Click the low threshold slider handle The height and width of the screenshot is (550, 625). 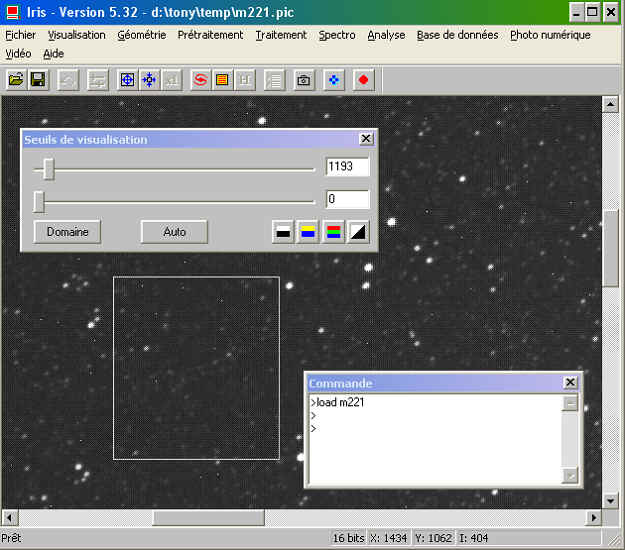click(39, 202)
